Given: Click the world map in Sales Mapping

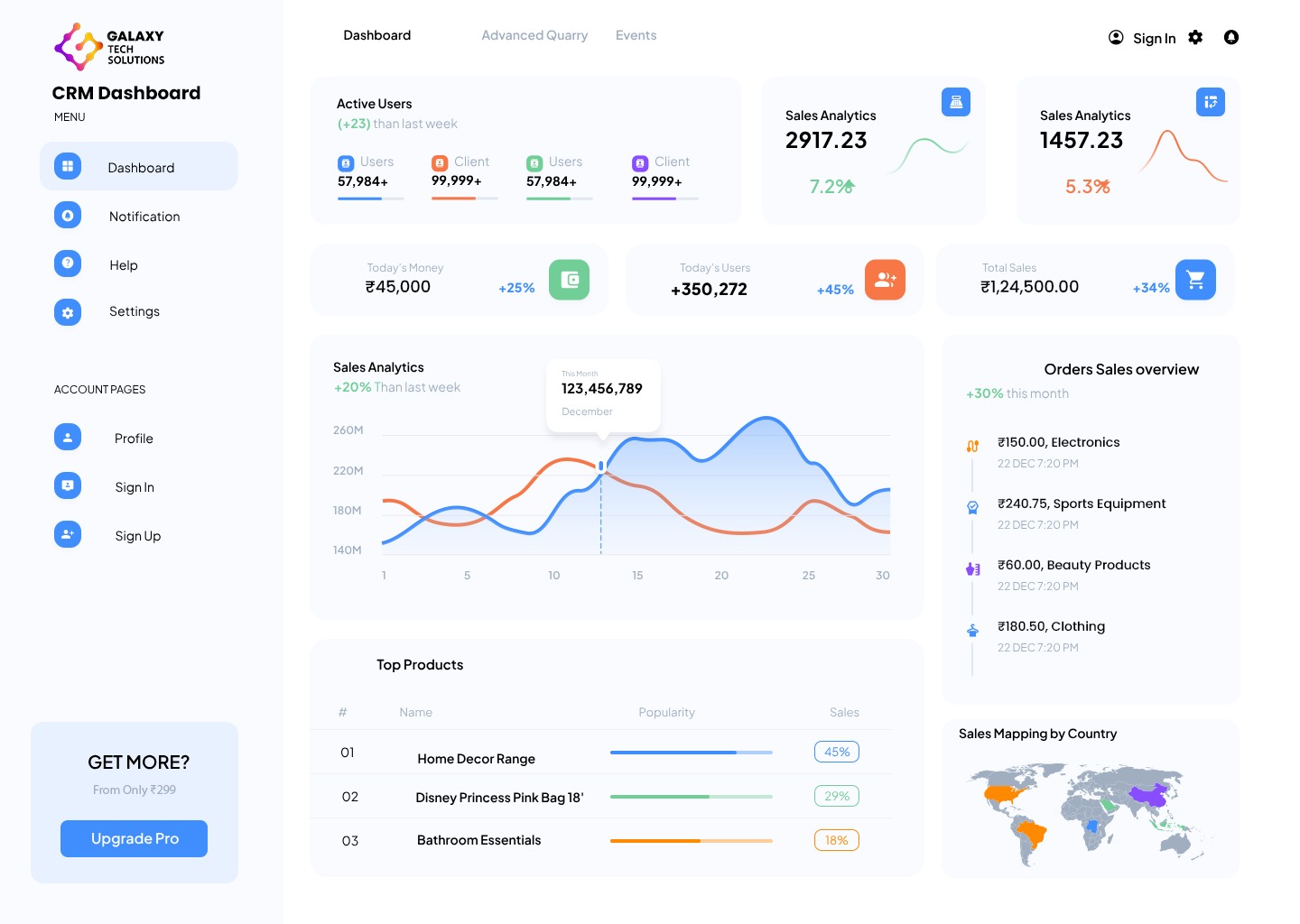Looking at the screenshot, I should point(1090,812).
